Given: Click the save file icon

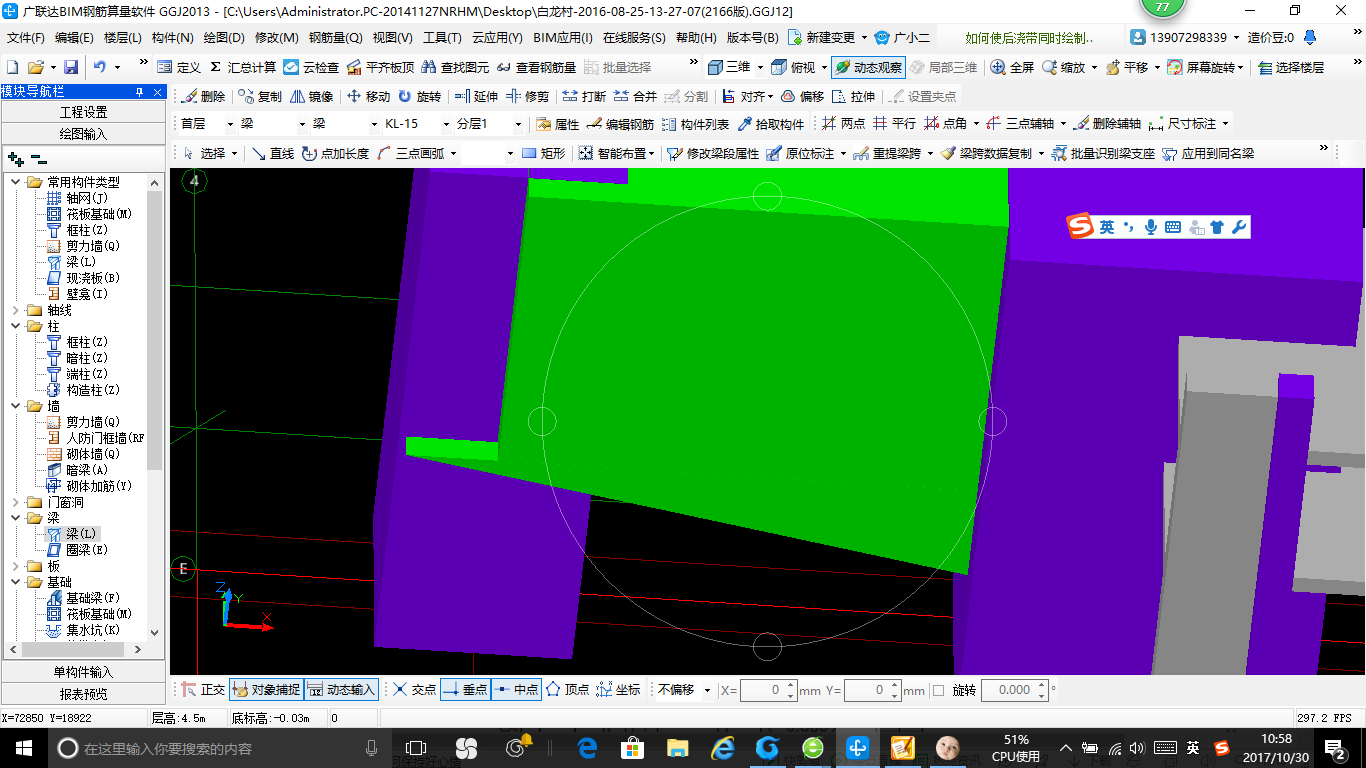Looking at the screenshot, I should (x=71, y=67).
